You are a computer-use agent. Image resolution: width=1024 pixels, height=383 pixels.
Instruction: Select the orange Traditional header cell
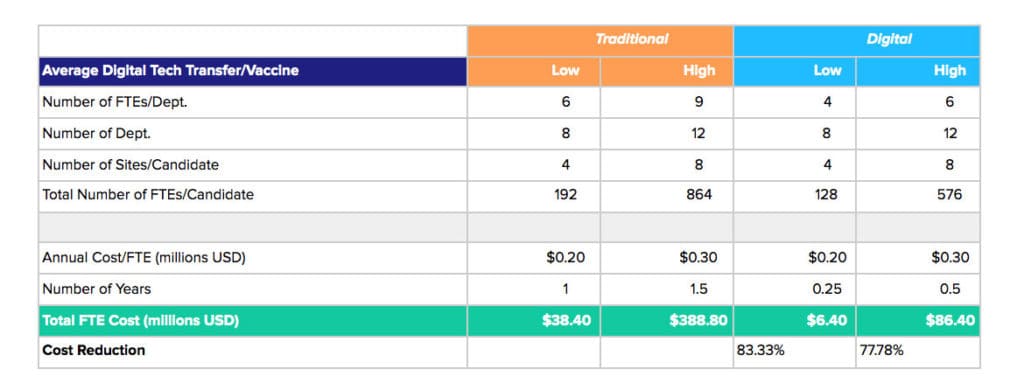tap(600, 41)
